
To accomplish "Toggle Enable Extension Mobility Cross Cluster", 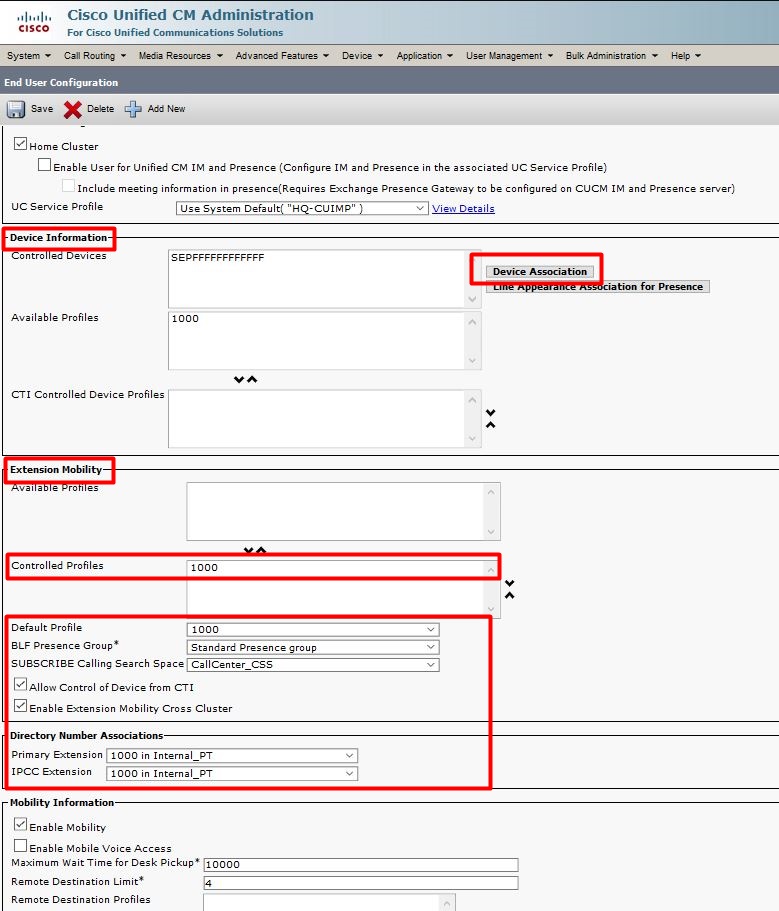I will (20, 706).
